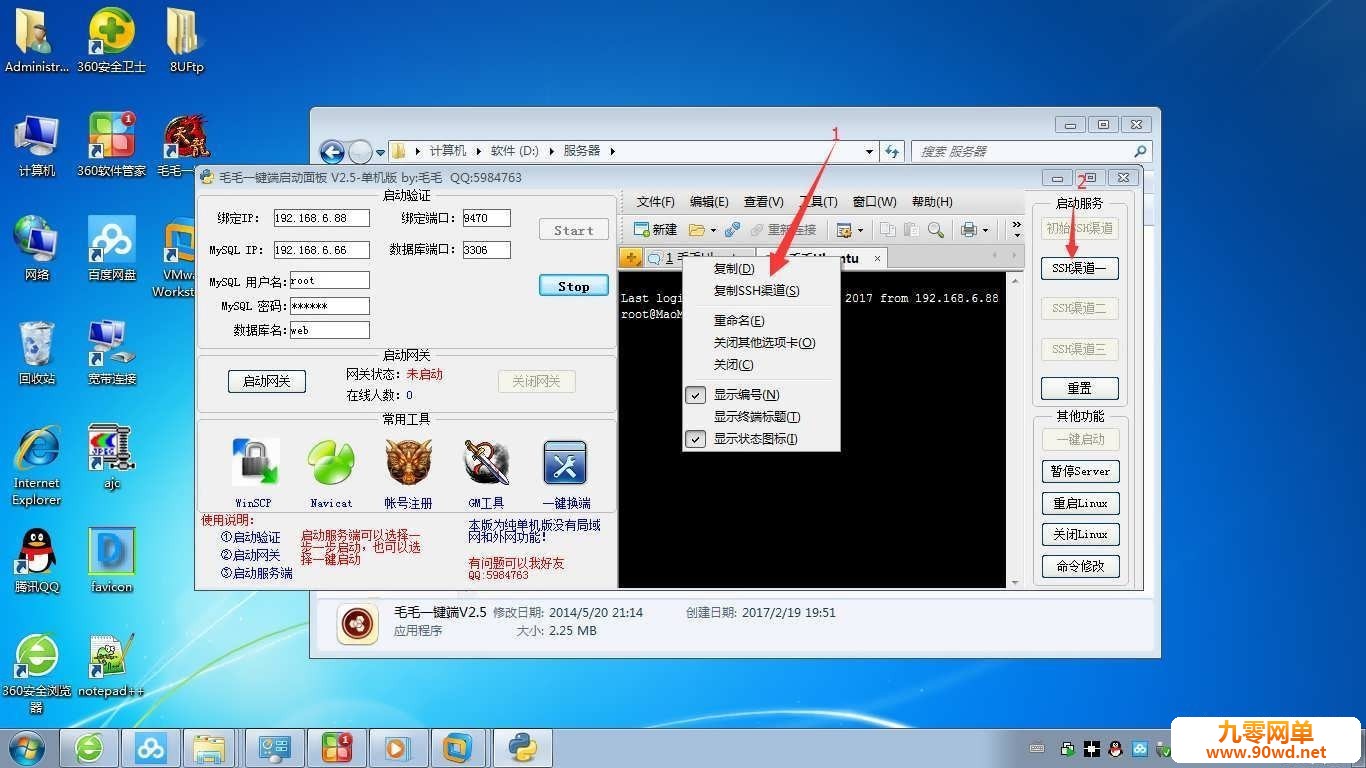Screen dimensions: 1366x768
Task: Open the 计算机 desktop icon
Action: pyautogui.click(x=37, y=146)
